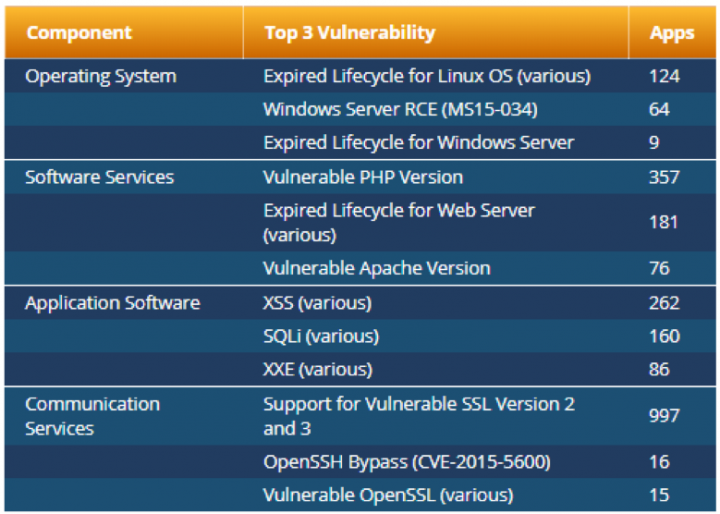Select the Software Services component cell

tap(100, 177)
